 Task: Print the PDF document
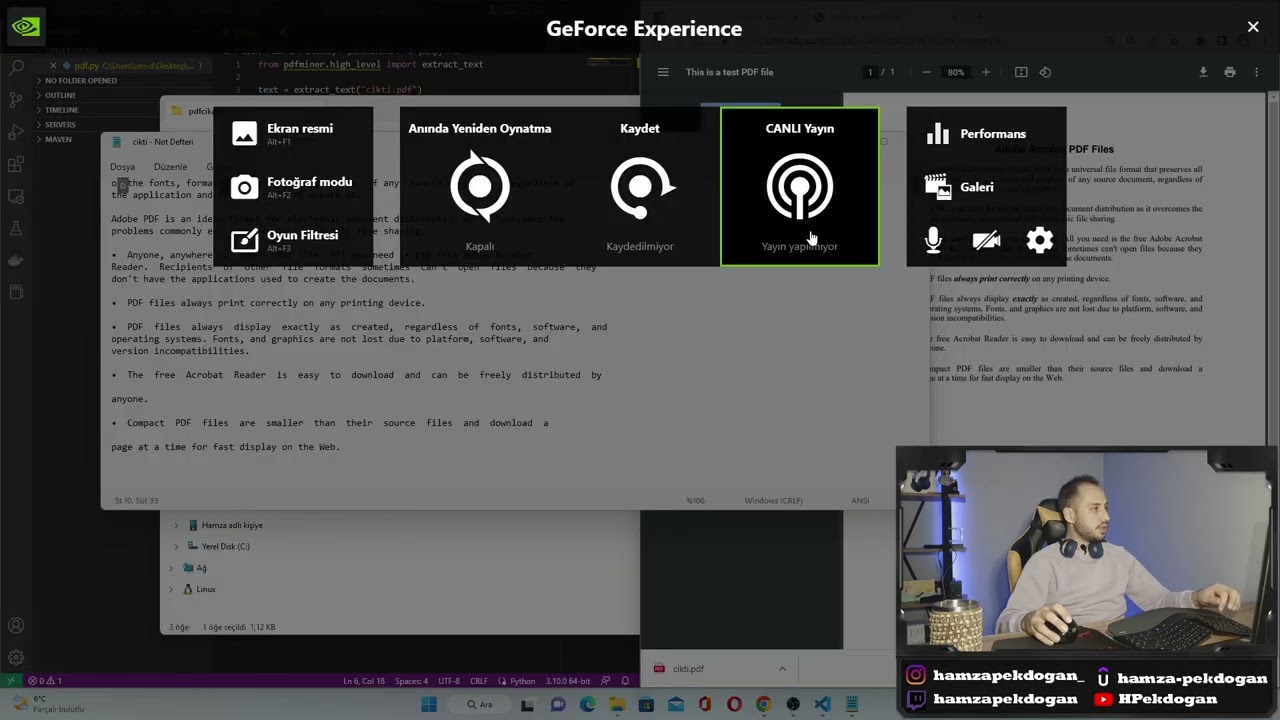click(x=1230, y=72)
